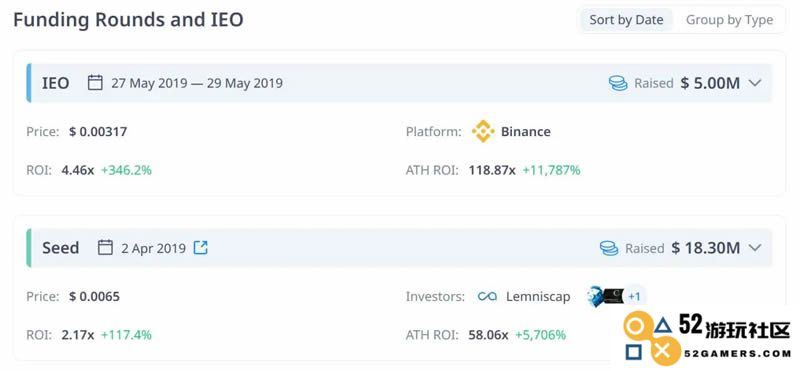Click the calendar icon beside 2 Apr 2019
Image resolution: width=800 pixels, height=371 pixels.
pyautogui.click(x=105, y=248)
